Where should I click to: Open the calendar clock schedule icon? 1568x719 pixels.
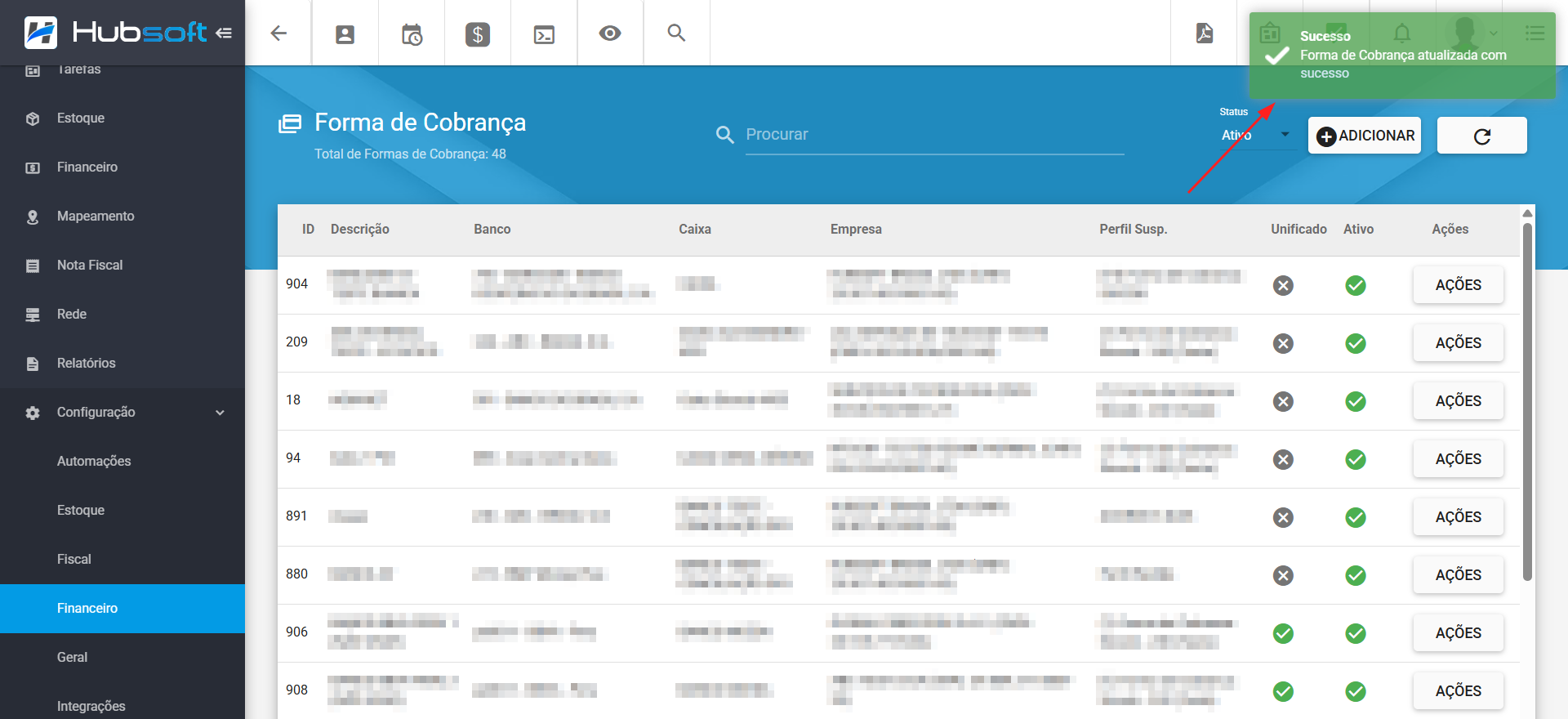pyautogui.click(x=412, y=33)
